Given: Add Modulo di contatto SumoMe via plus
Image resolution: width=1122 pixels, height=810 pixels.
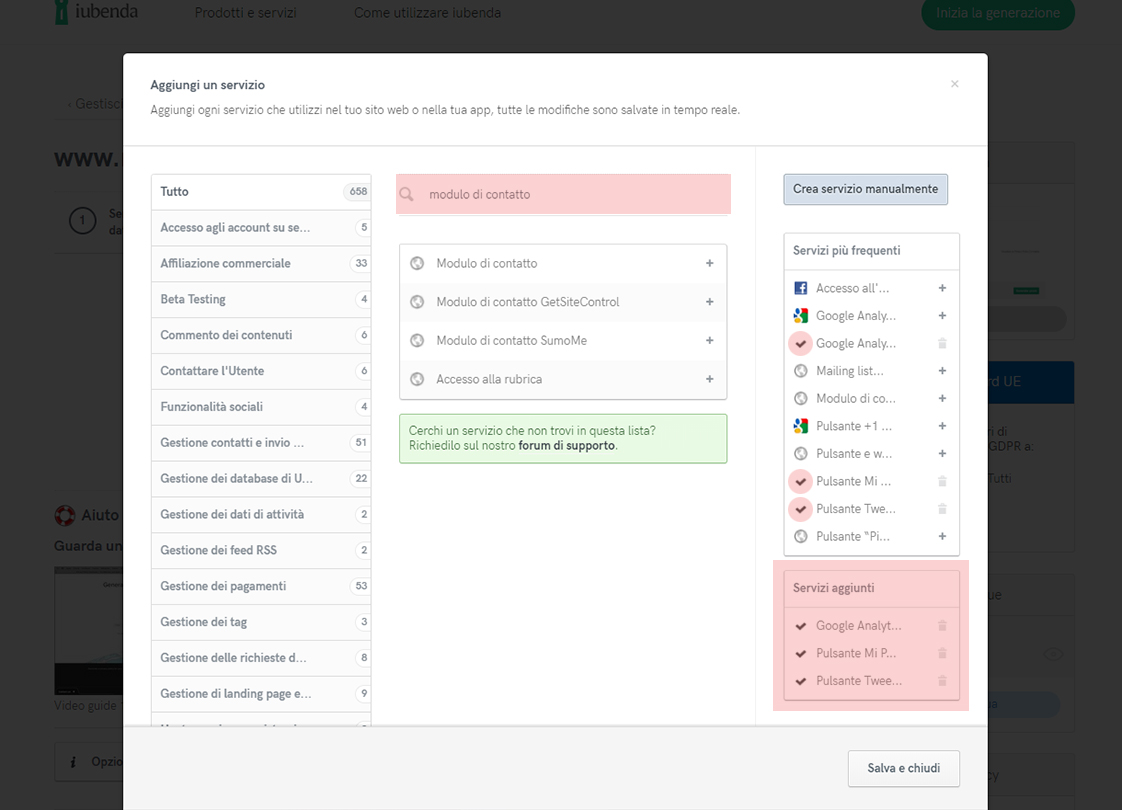Looking at the screenshot, I should (709, 341).
